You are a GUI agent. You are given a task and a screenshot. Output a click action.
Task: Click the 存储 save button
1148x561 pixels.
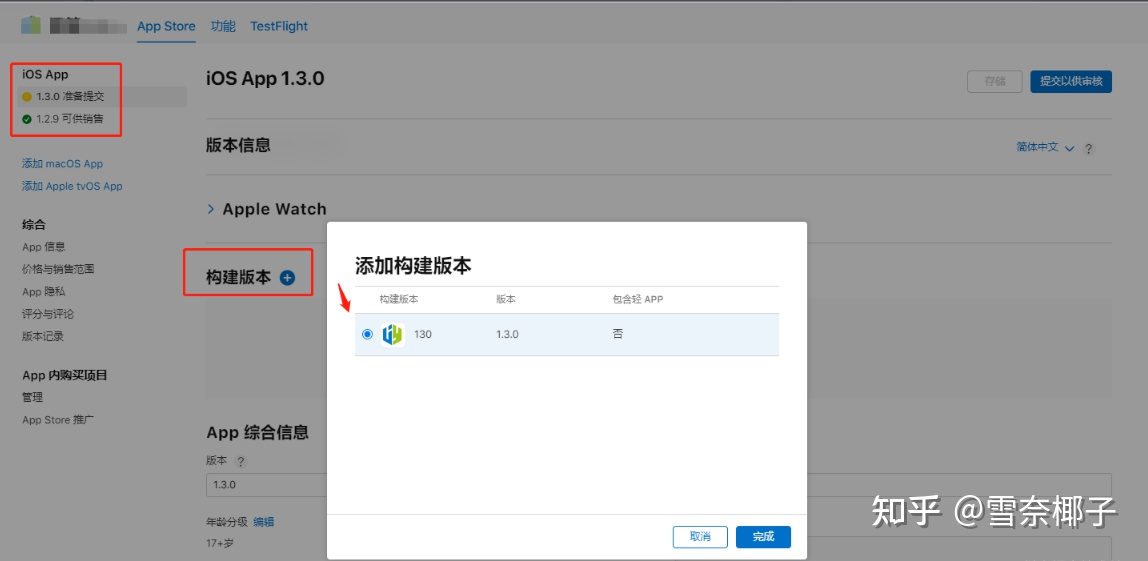(994, 81)
